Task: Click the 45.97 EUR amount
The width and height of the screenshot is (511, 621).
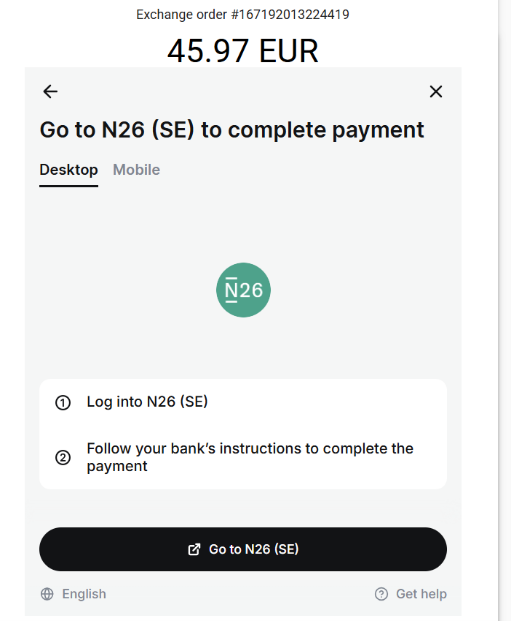Action: [242, 51]
